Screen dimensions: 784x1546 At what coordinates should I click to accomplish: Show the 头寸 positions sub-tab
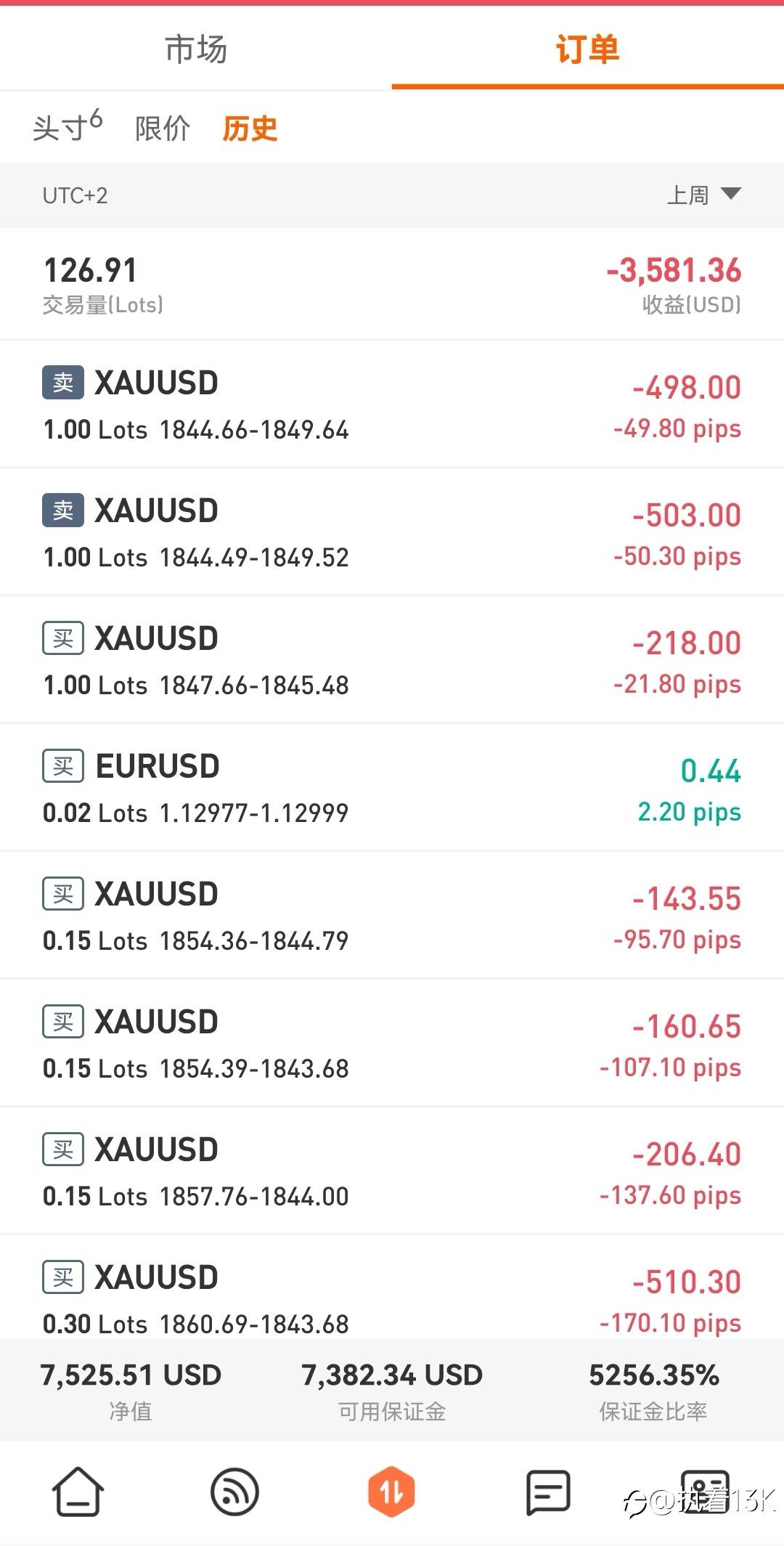(x=67, y=128)
